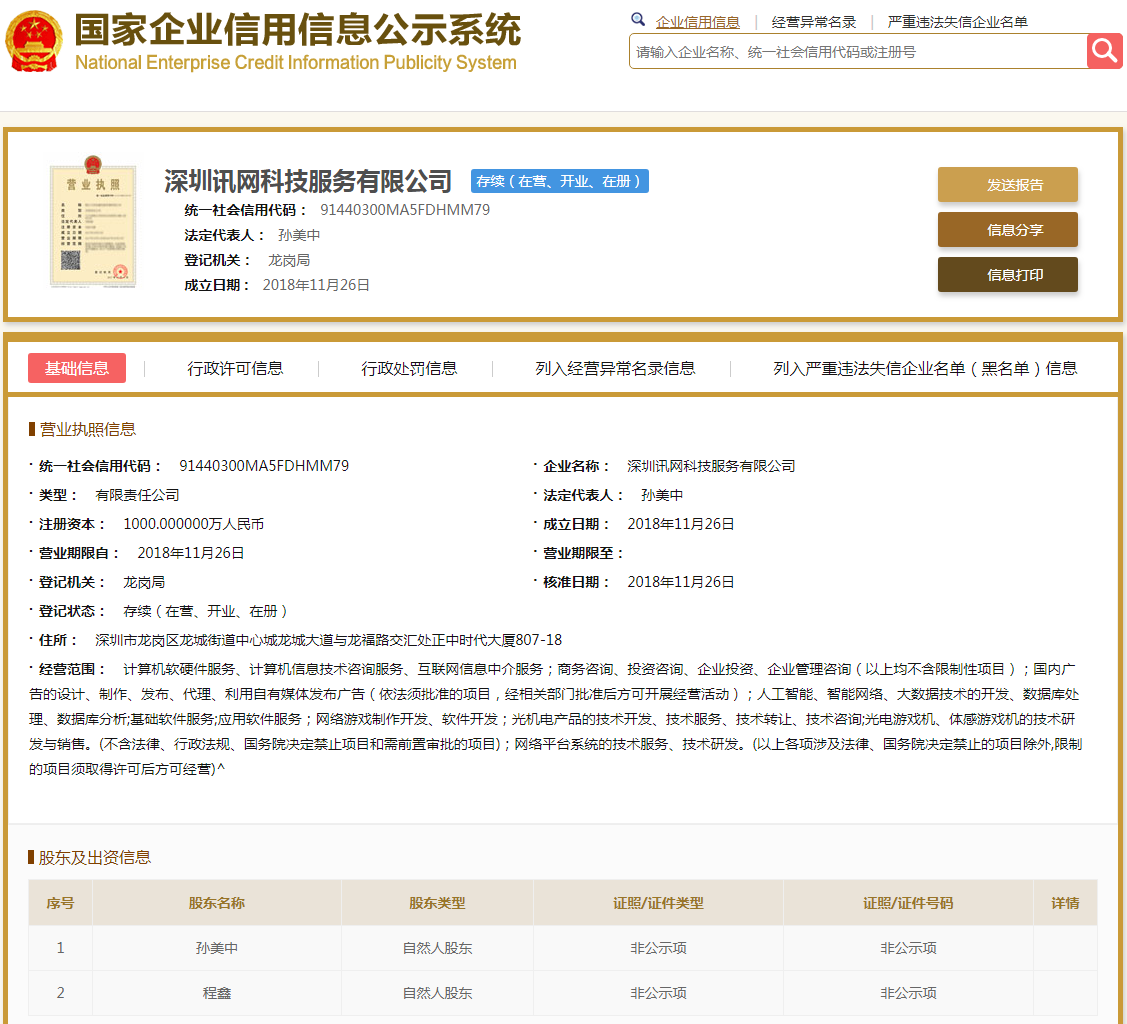Open the 行政许可信息 tab
Image resolution: width=1127 pixels, height=1024 pixels.
pos(235,368)
